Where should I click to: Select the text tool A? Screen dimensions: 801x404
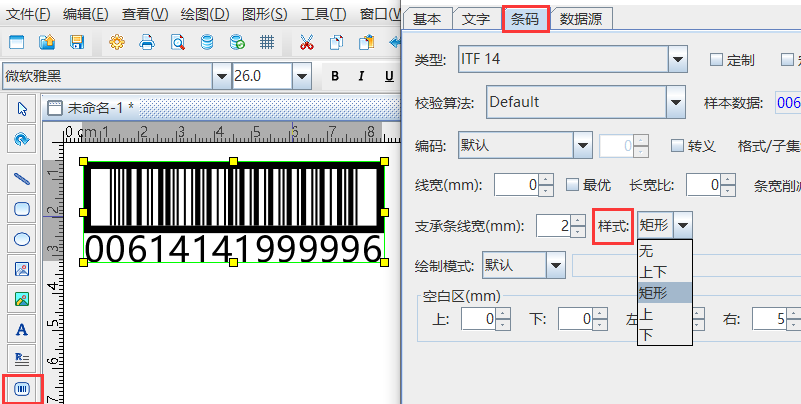22,329
